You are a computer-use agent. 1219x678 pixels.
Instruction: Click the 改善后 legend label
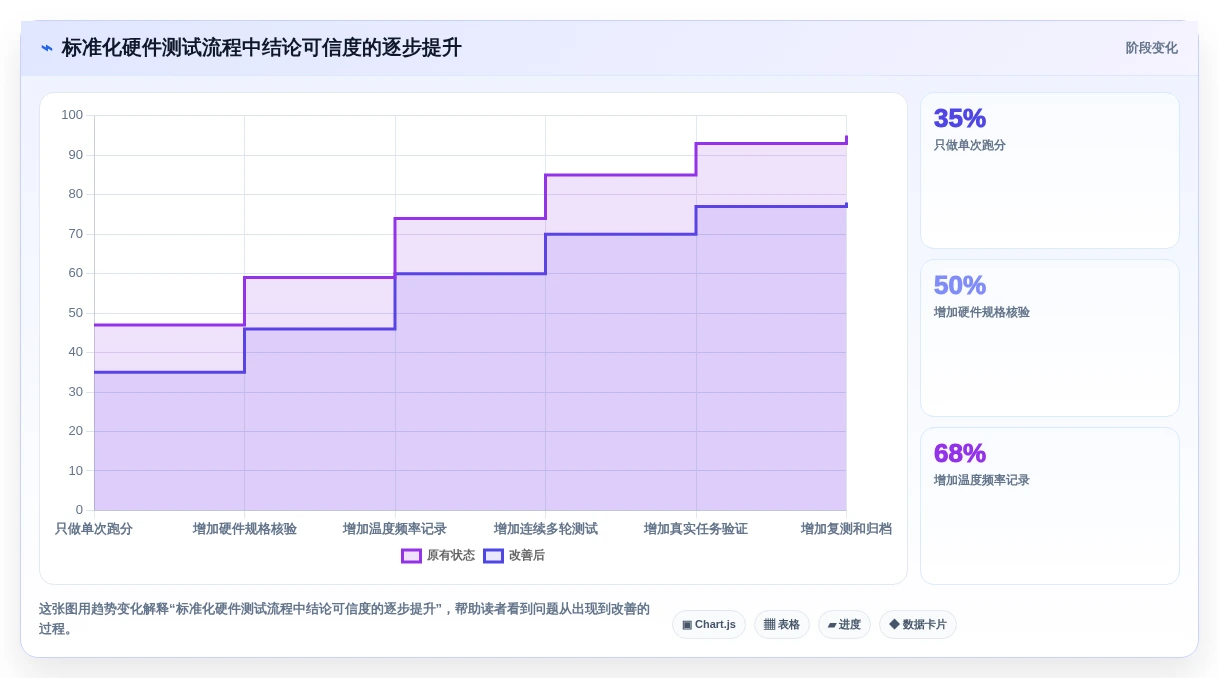(x=527, y=556)
